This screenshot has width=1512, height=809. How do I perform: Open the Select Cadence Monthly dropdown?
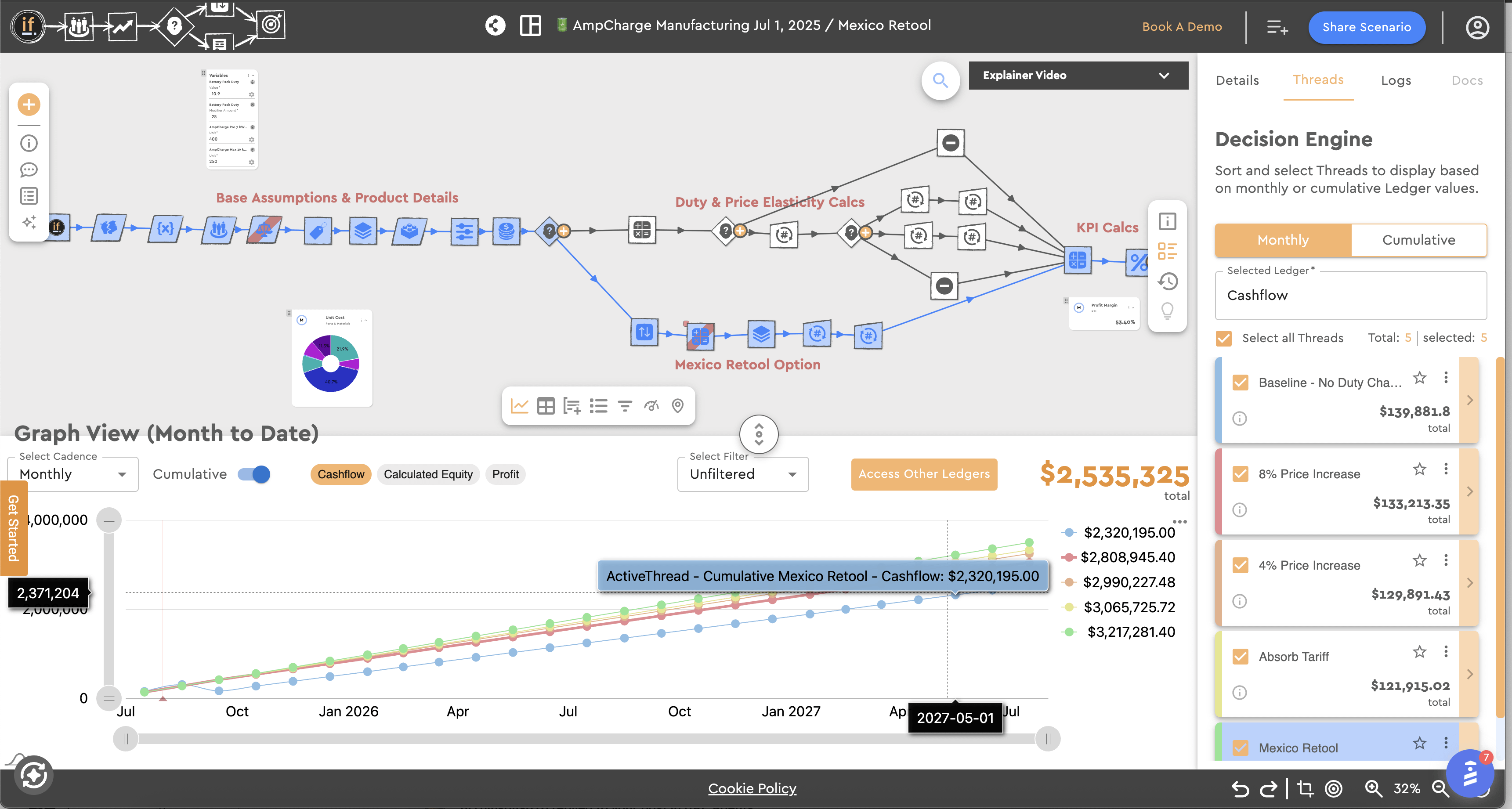click(x=73, y=474)
